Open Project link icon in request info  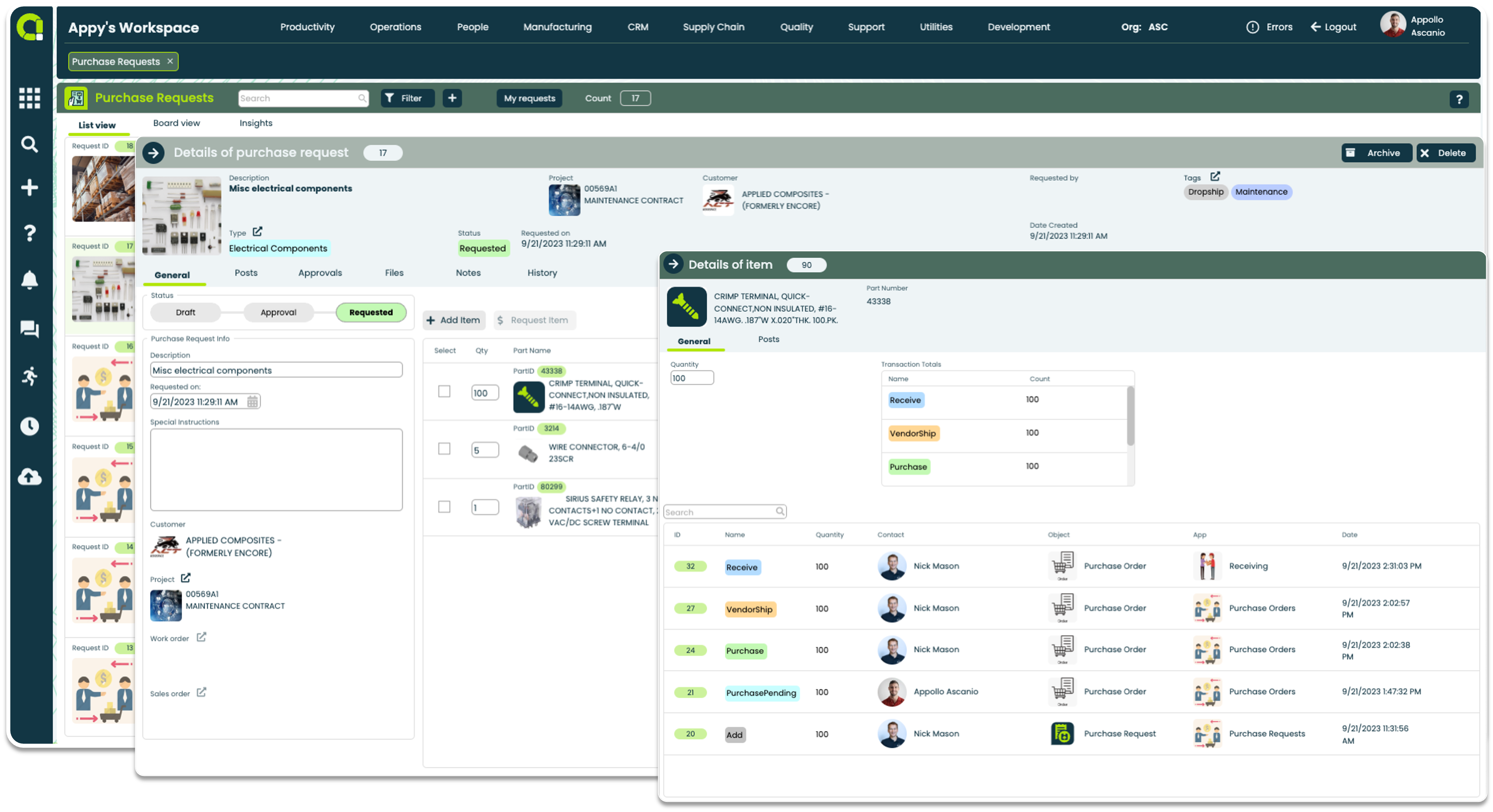pos(185,578)
